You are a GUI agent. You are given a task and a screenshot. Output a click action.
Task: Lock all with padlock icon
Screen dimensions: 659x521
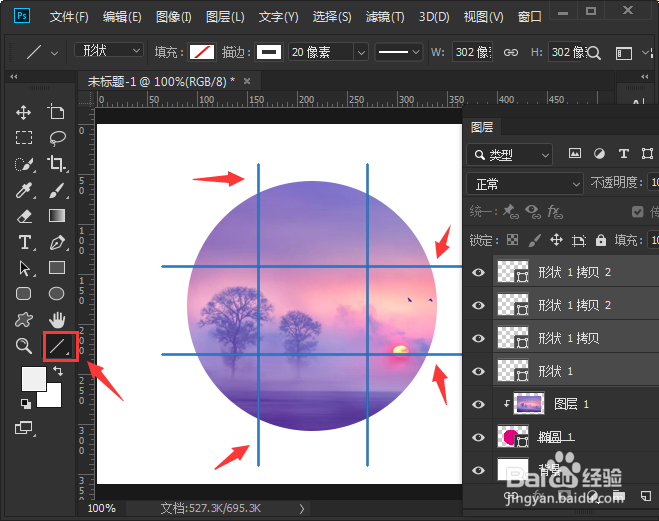point(601,240)
